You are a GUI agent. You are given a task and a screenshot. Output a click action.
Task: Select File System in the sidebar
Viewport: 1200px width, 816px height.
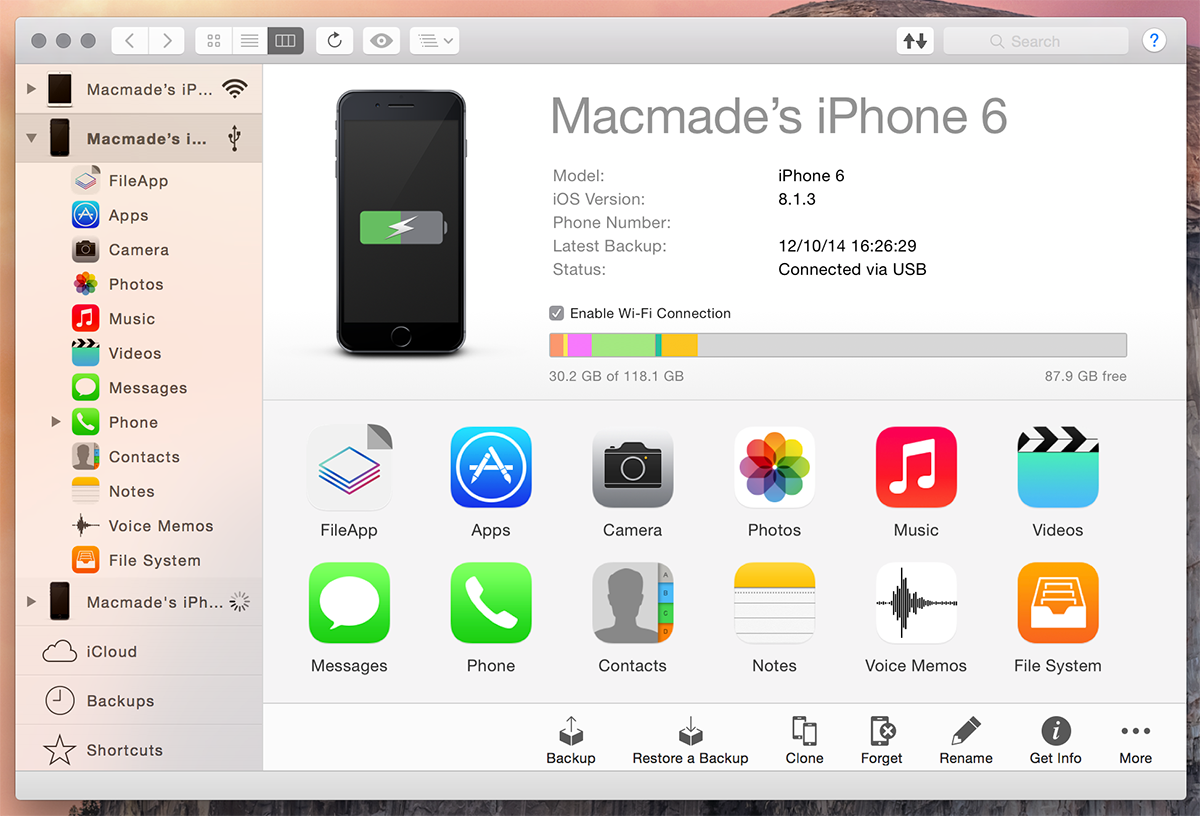[x=139, y=560]
